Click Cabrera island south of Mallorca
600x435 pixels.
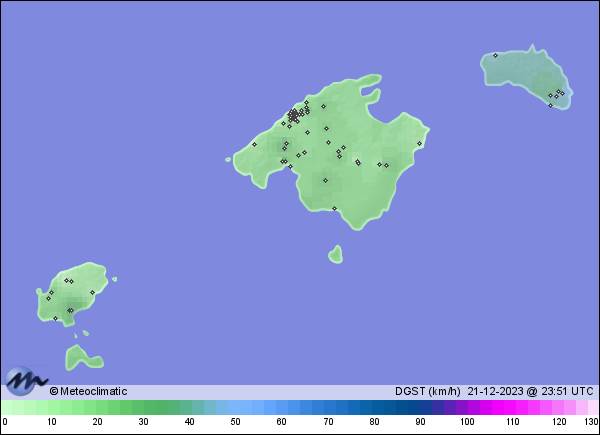[x=336, y=254]
